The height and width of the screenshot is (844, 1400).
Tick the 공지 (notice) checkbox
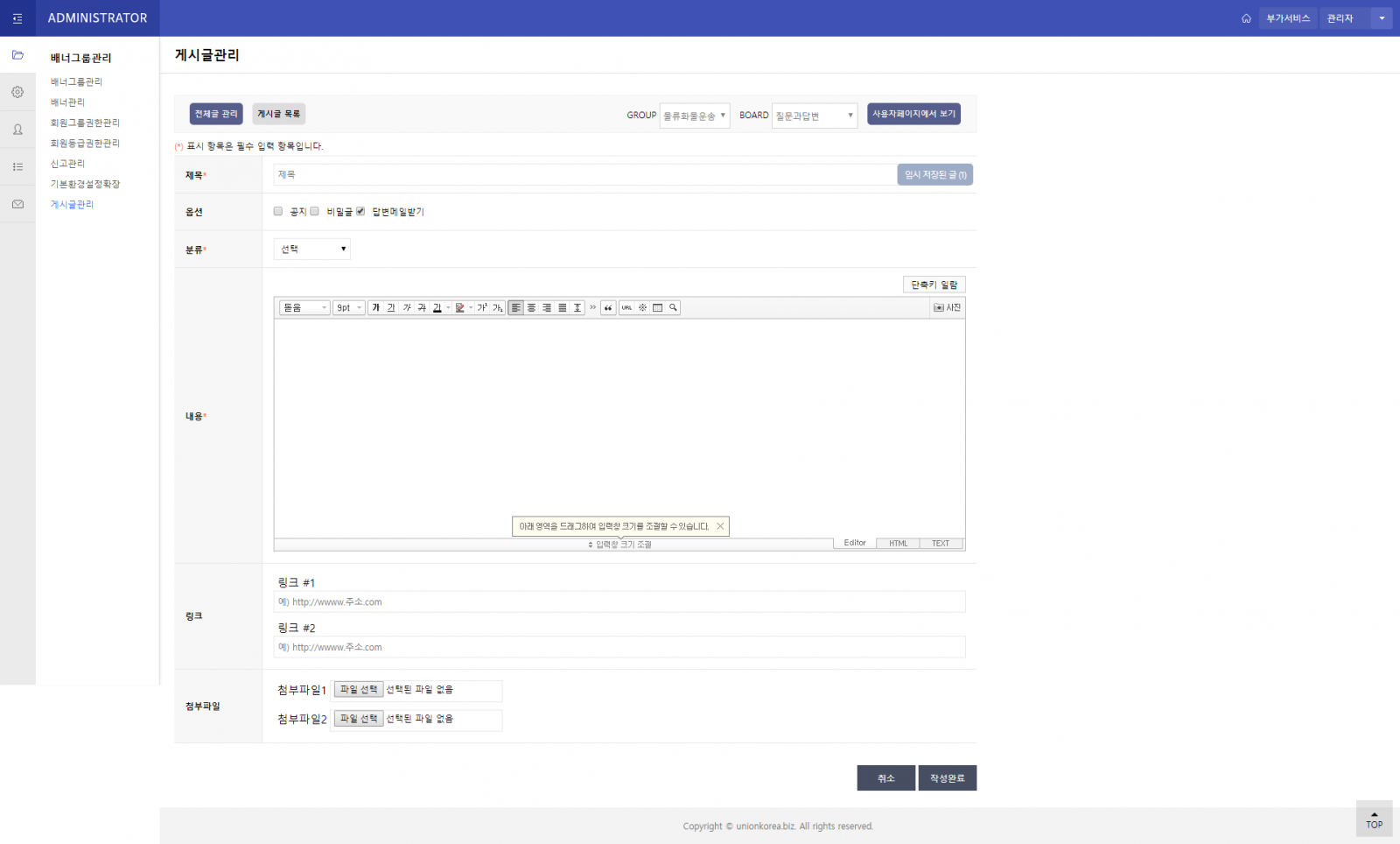pos(278,211)
